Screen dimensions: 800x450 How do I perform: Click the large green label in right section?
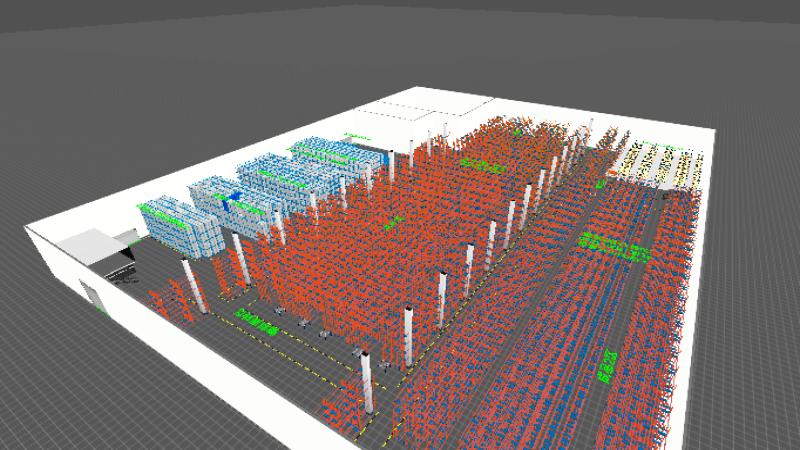[616, 246]
